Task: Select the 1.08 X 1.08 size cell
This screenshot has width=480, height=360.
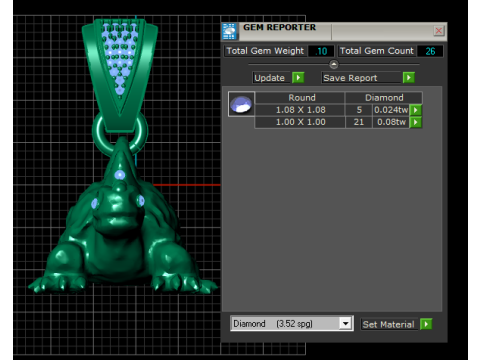Action: [300, 110]
